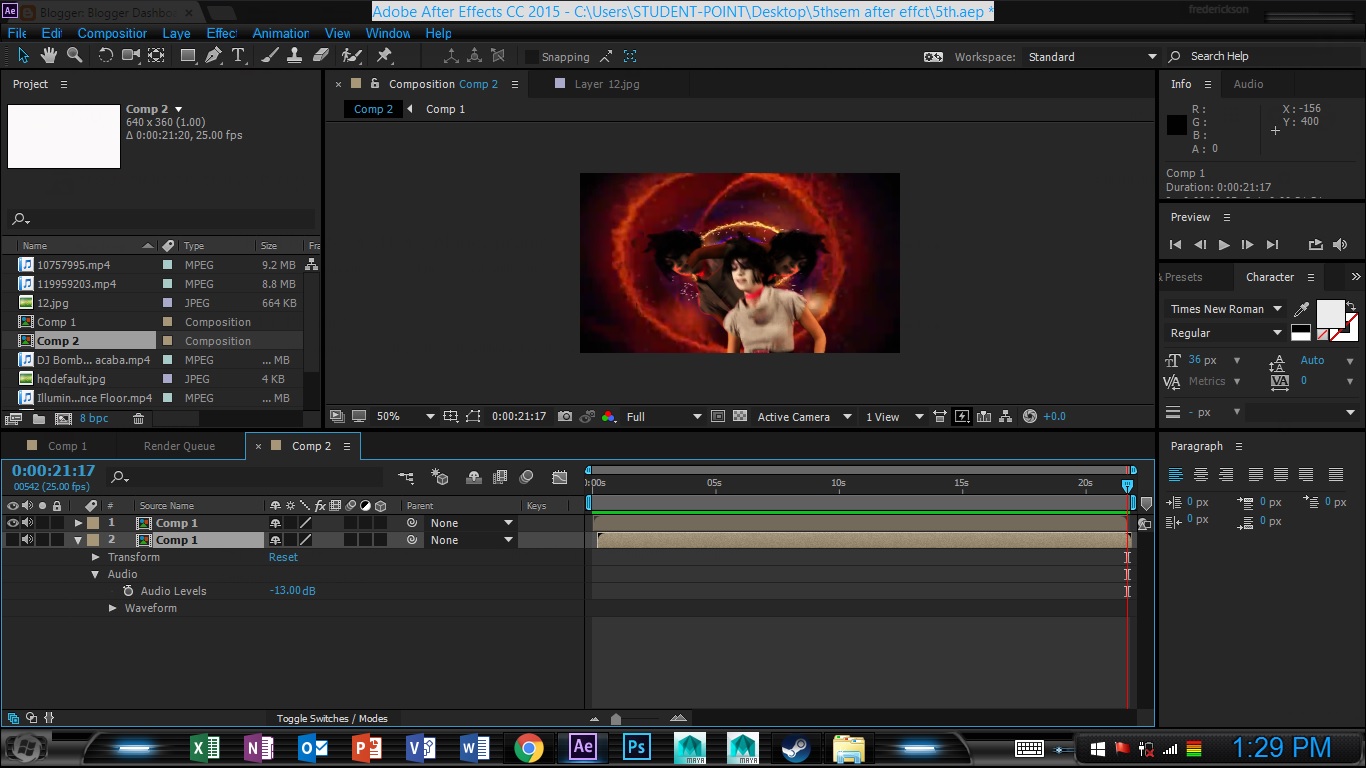Open the File menu
The height and width of the screenshot is (768, 1366).
(x=17, y=33)
